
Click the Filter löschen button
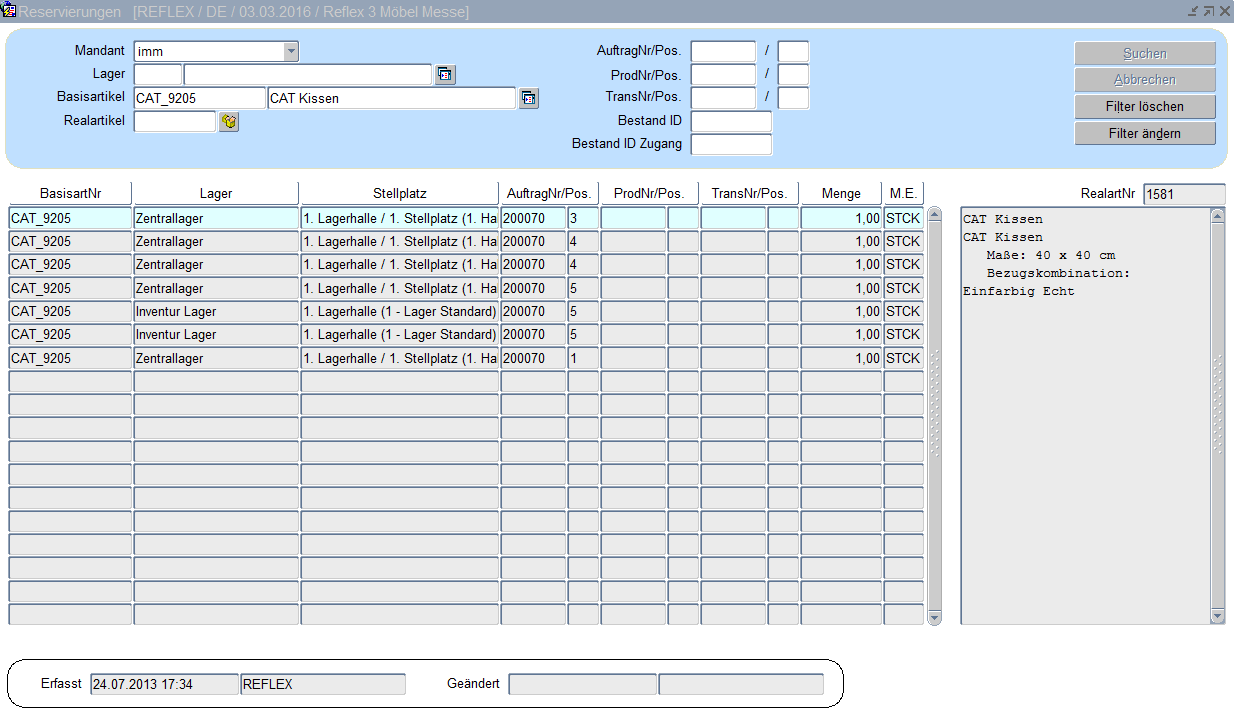click(1145, 107)
